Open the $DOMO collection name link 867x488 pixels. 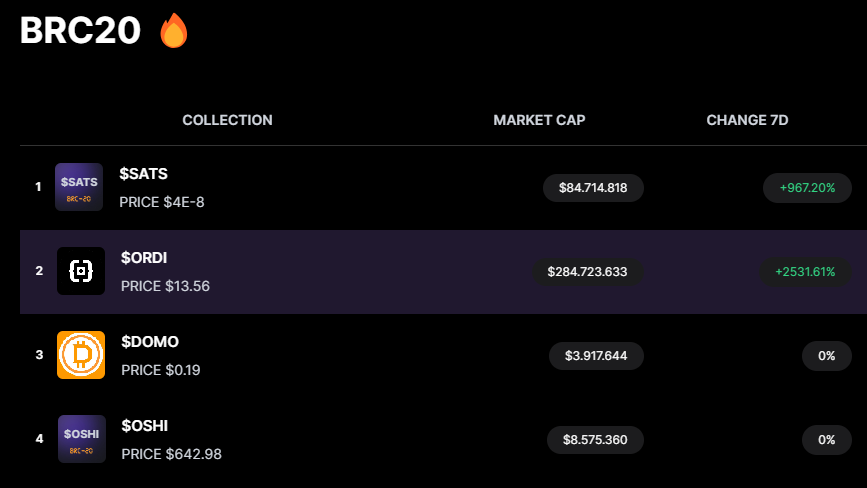point(150,342)
